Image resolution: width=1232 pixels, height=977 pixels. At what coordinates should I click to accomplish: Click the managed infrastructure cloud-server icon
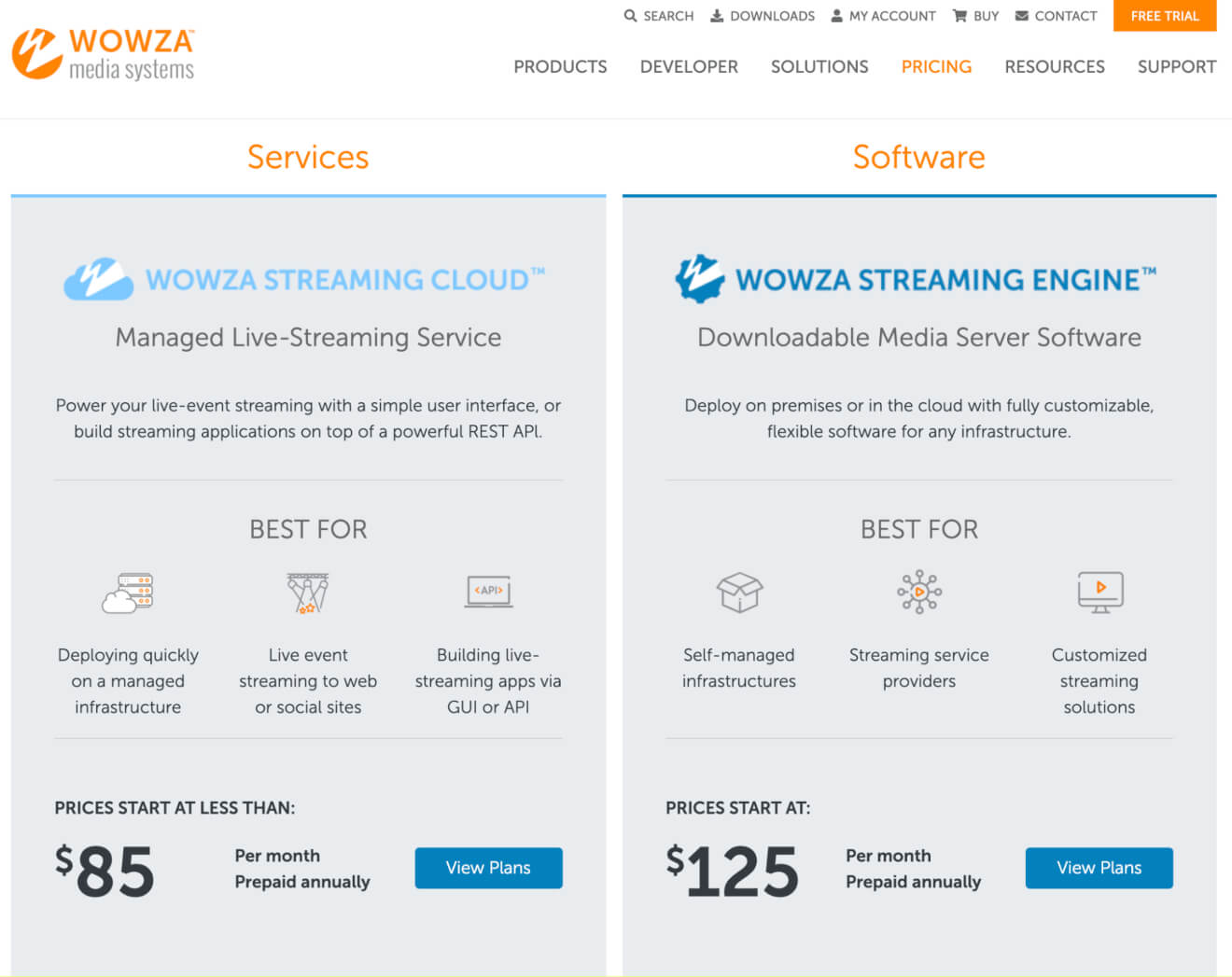tap(128, 593)
